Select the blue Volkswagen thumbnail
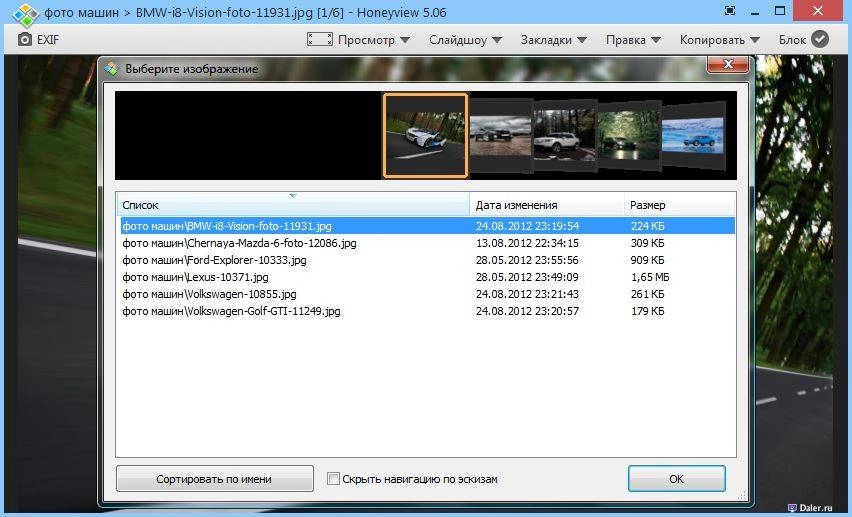This screenshot has width=852, height=517. click(x=693, y=135)
